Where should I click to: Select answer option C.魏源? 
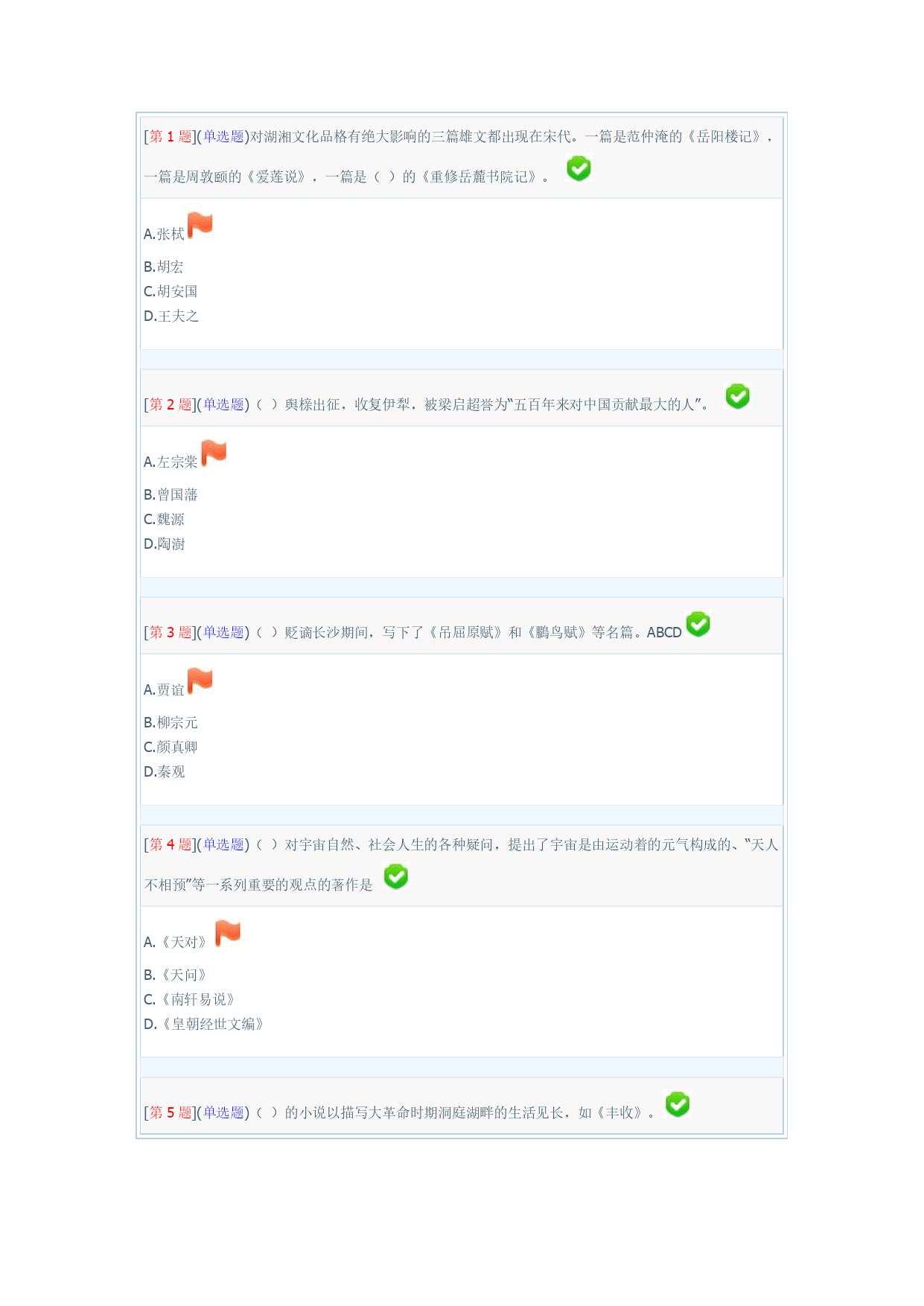164,519
